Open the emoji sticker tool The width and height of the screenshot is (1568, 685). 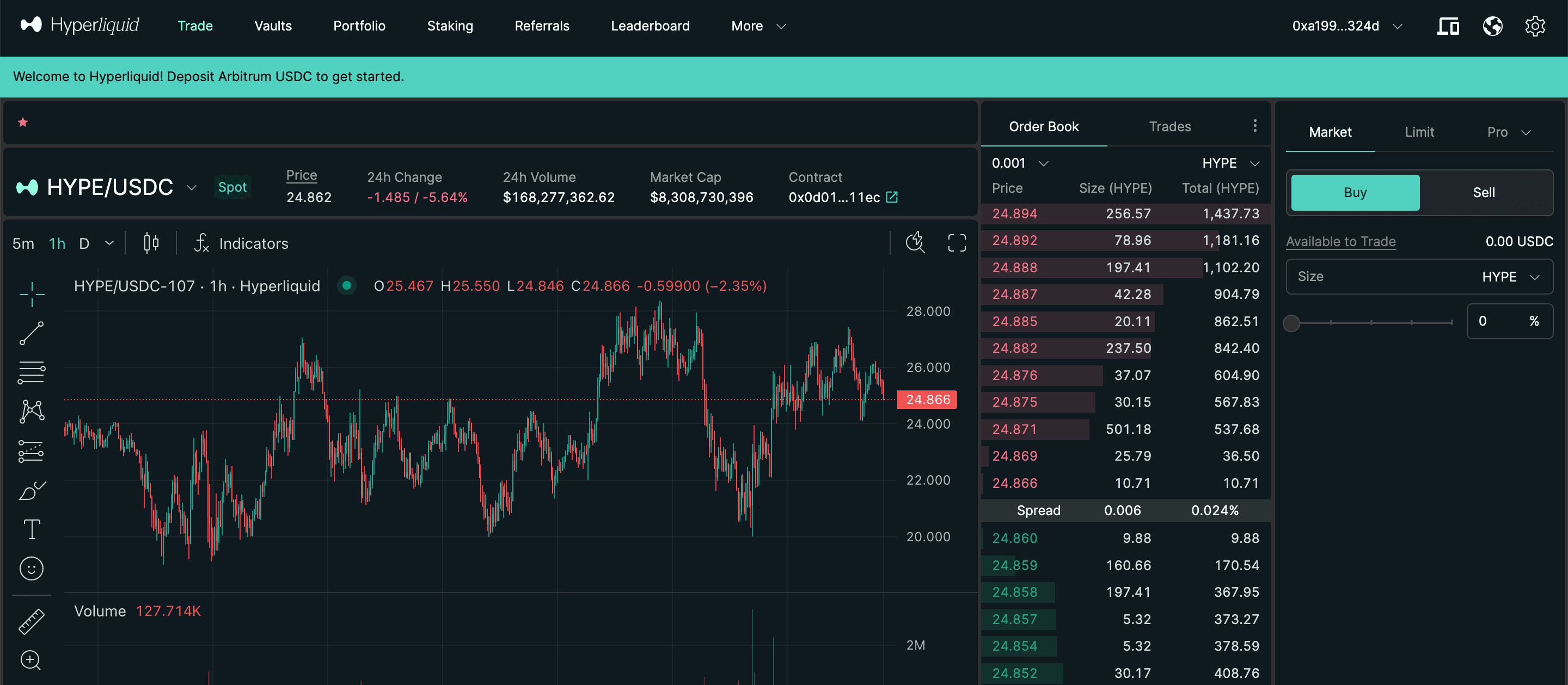point(32,568)
